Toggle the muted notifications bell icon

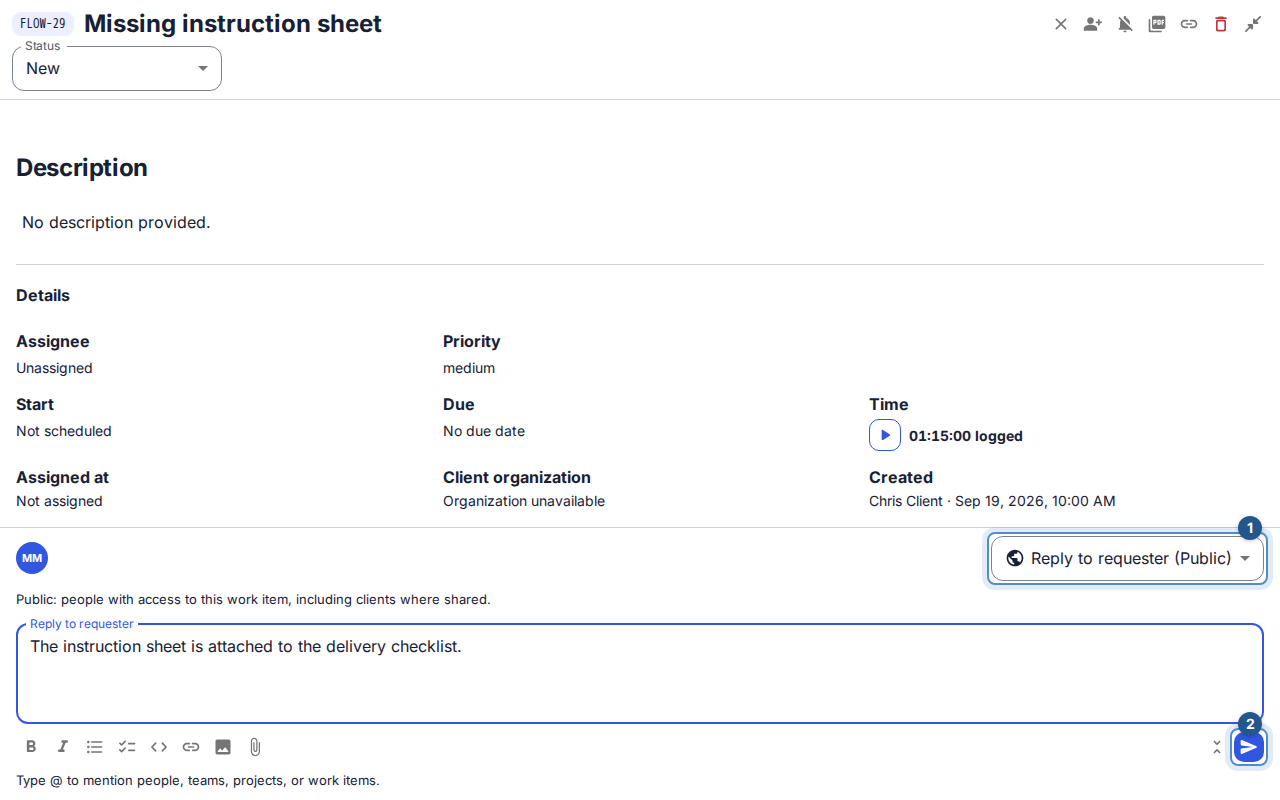1125,24
